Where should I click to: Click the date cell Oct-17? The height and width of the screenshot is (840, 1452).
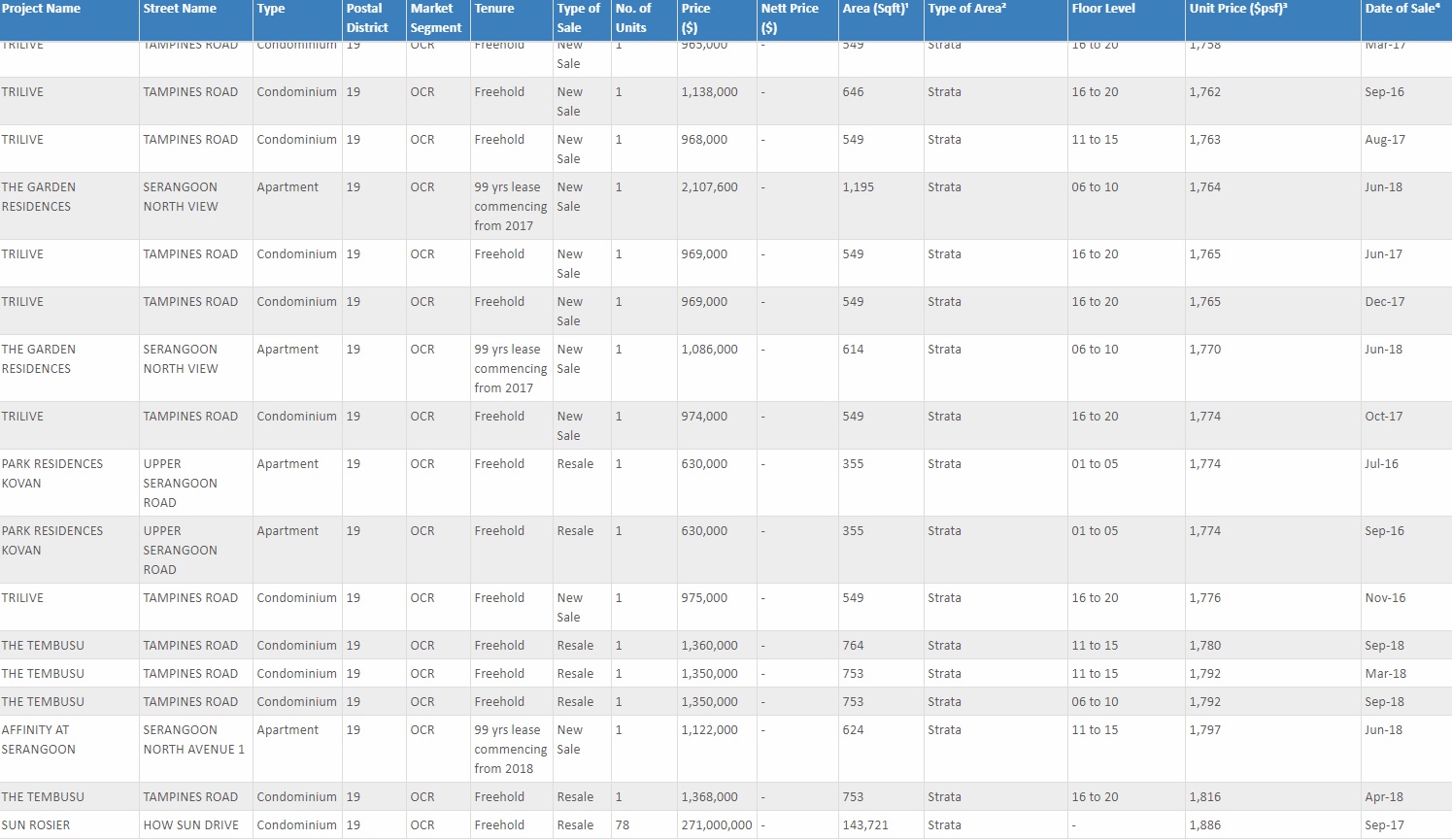1383,417
